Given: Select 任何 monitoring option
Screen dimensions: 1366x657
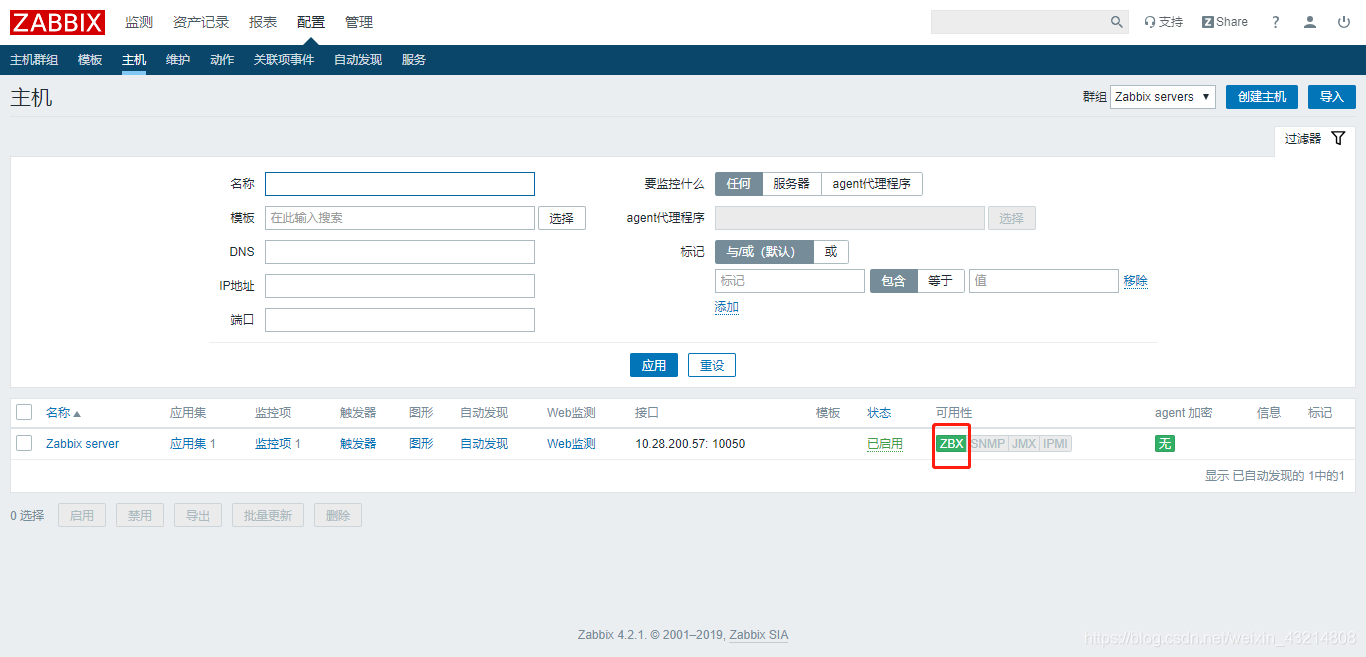Looking at the screenshot, I should pos(739,184).
